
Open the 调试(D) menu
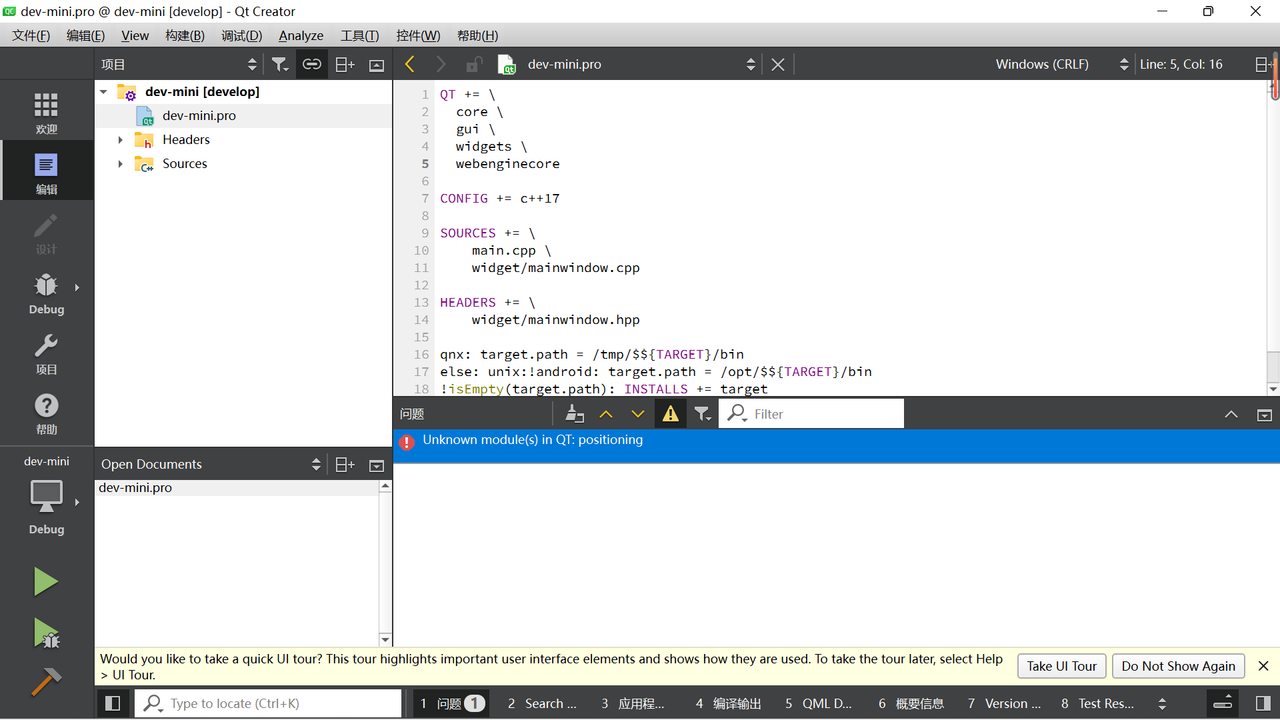(241, 35)
